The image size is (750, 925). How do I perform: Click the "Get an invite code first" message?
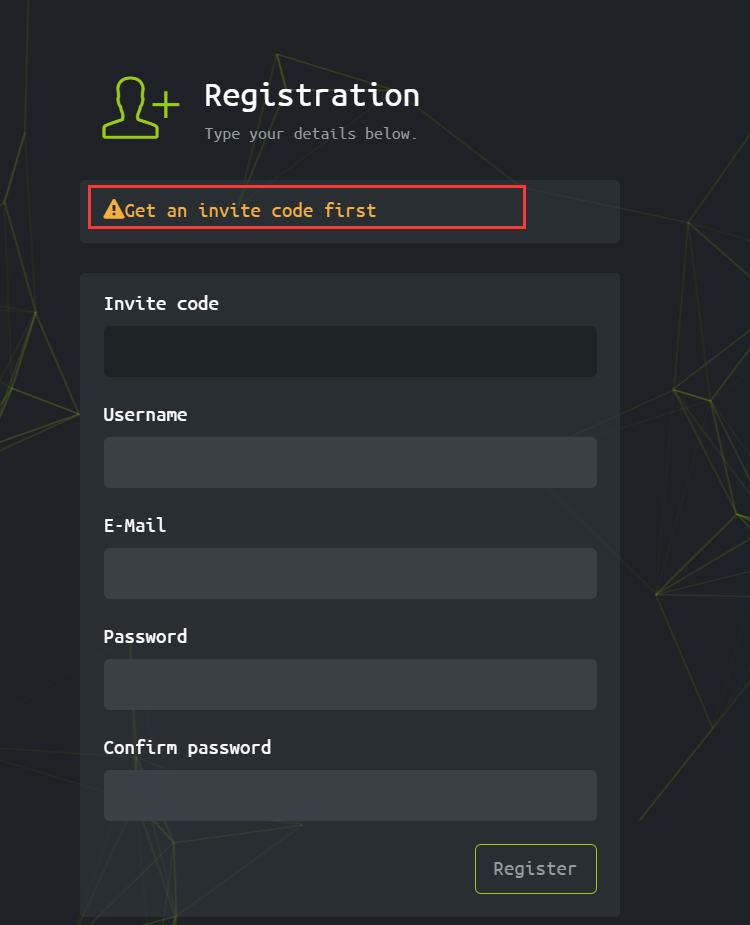pos(250,210)
